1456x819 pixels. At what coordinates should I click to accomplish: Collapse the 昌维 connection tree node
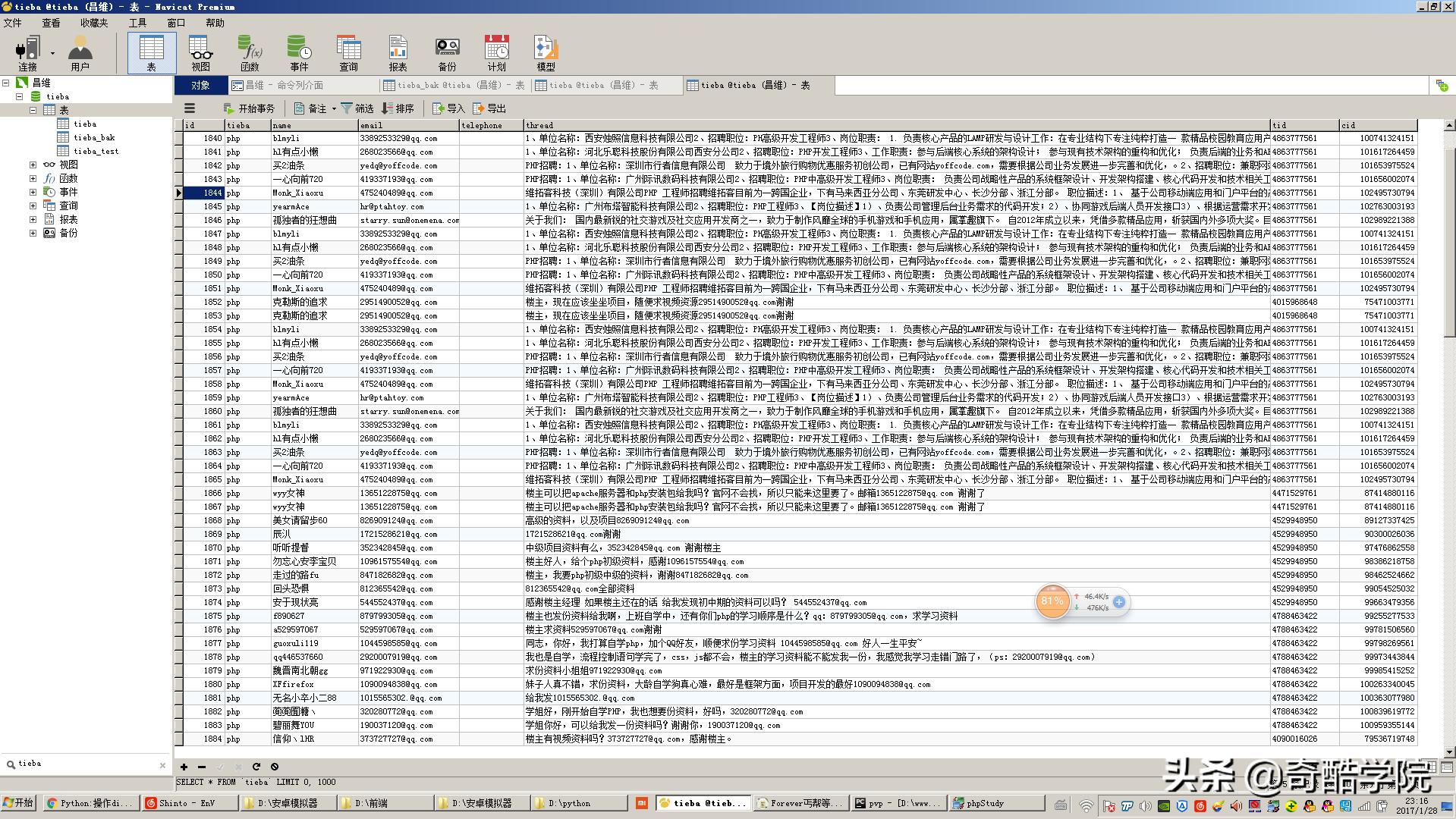tap(5, 83)
